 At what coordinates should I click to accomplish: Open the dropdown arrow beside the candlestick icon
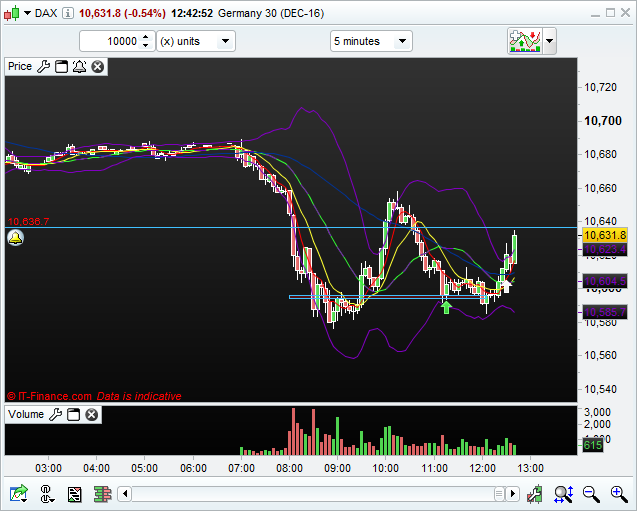(27, 13)
